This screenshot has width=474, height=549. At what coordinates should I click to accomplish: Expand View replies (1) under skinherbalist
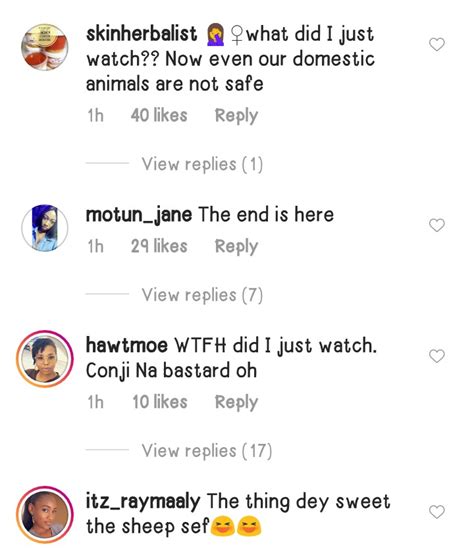coord(202,164)
